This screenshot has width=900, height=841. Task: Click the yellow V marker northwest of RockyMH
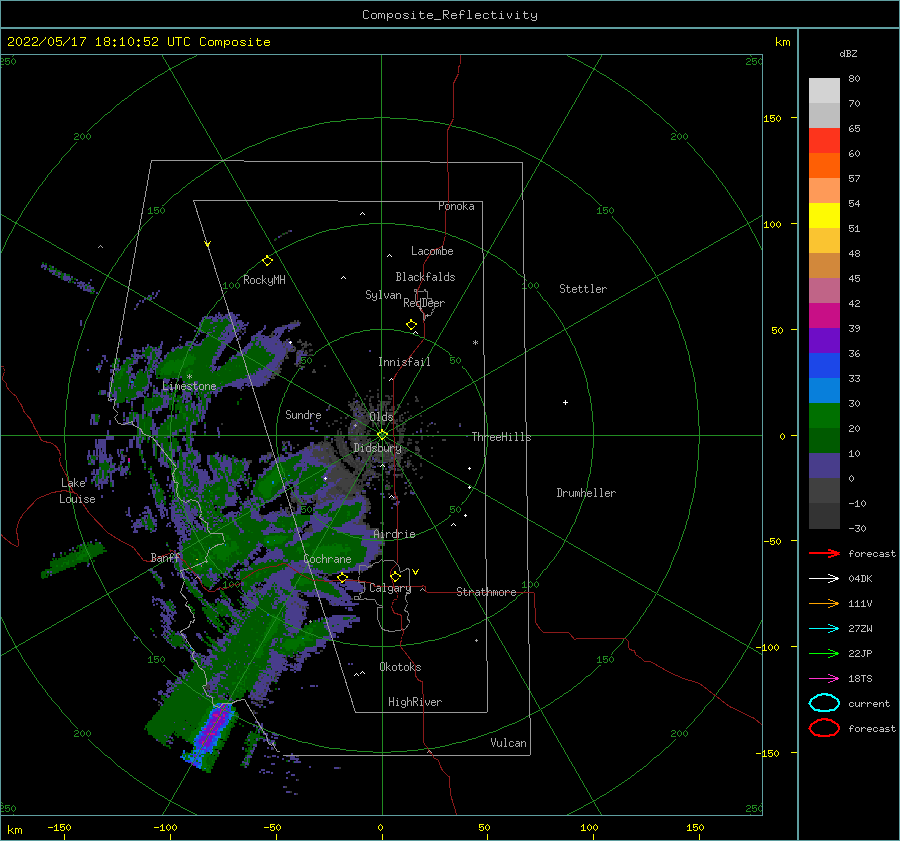208,244
